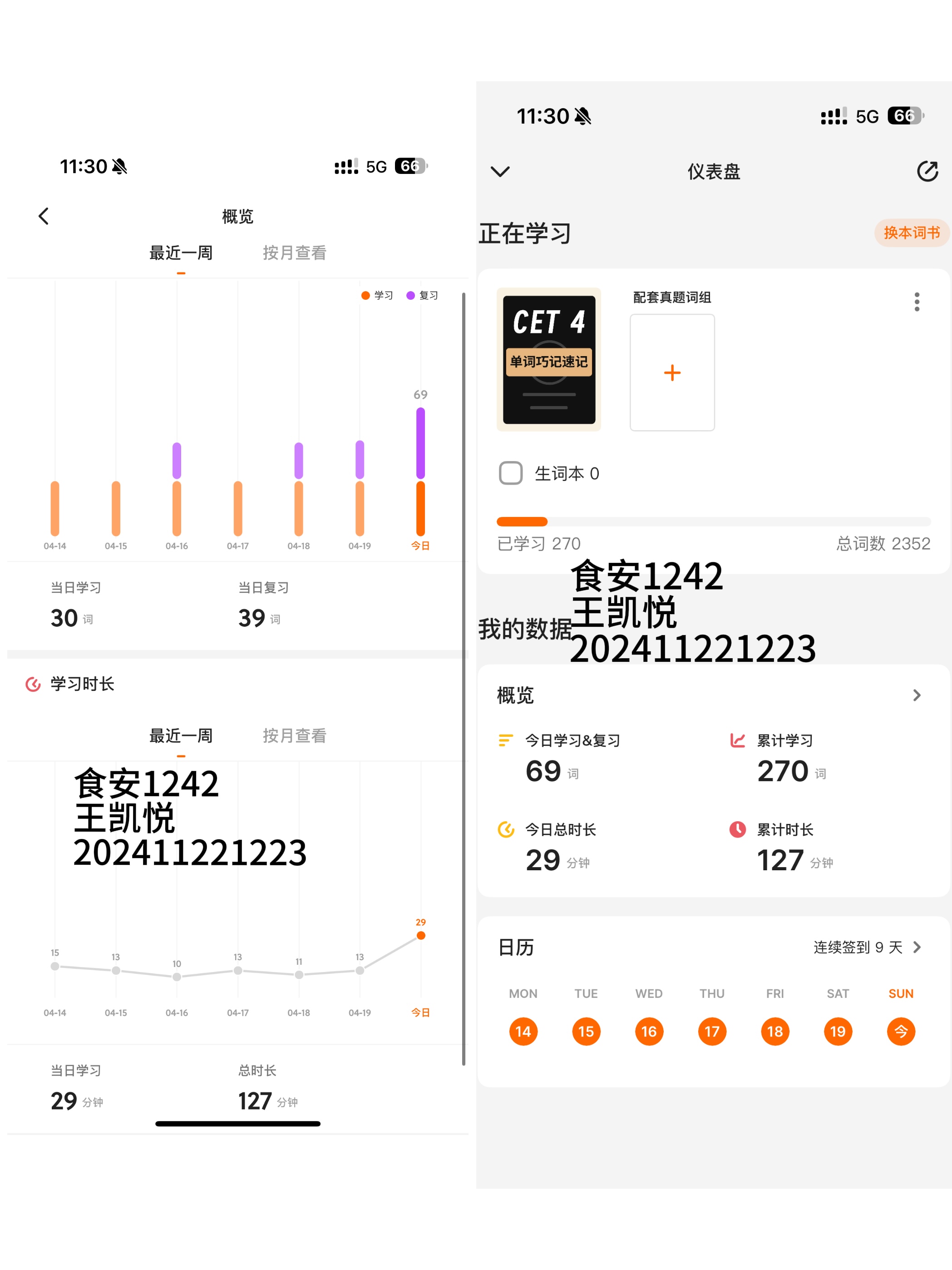
Task: Tap the 换本词书 button
Action: pyautogui.click(x=911, y=233)
